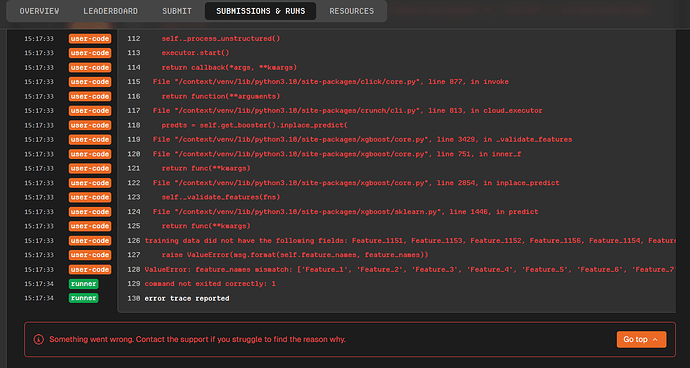Click user-code tag on log line 119
690x368 pixels.
click(x=90, y=140)
